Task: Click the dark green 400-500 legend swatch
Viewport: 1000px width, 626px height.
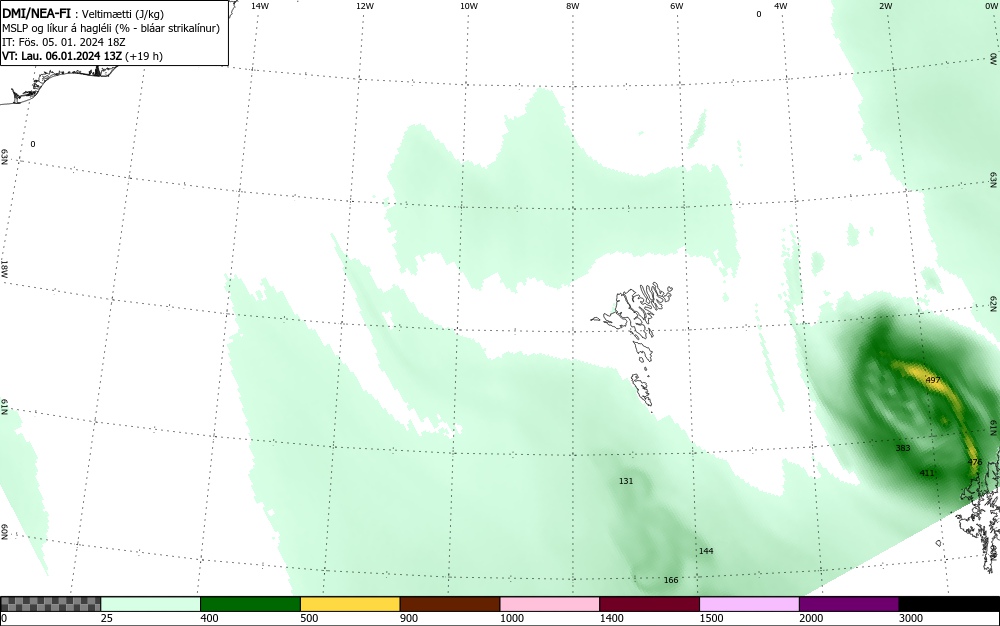Action: [x=250, y=604]
